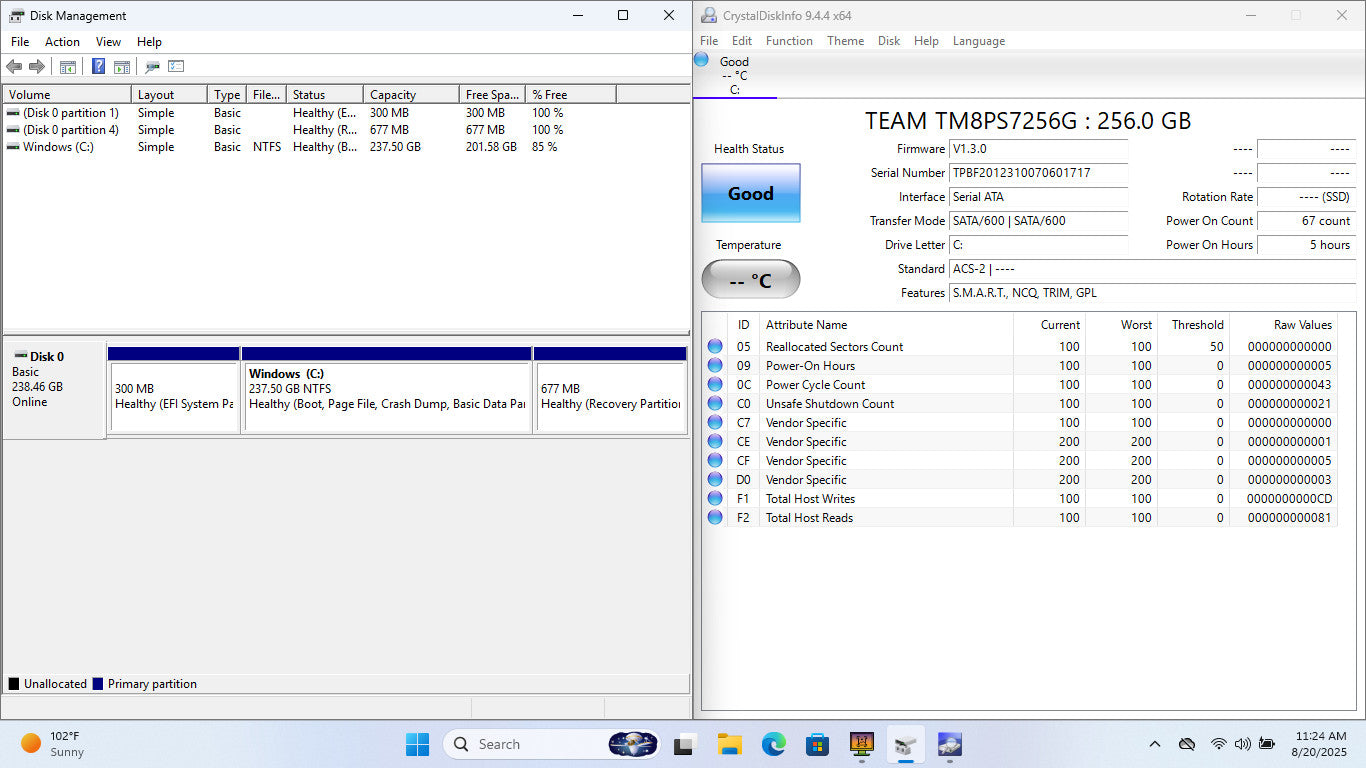The width and height of the screenshot is (1366, 768).
Task: Click the -- °C temperature button
Action: click(751, 279)
